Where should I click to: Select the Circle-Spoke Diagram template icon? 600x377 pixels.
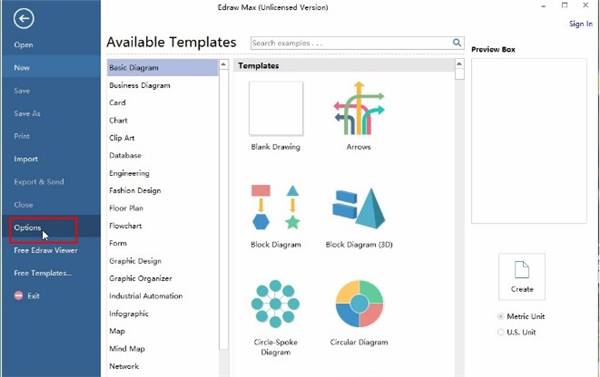[276, 304]
